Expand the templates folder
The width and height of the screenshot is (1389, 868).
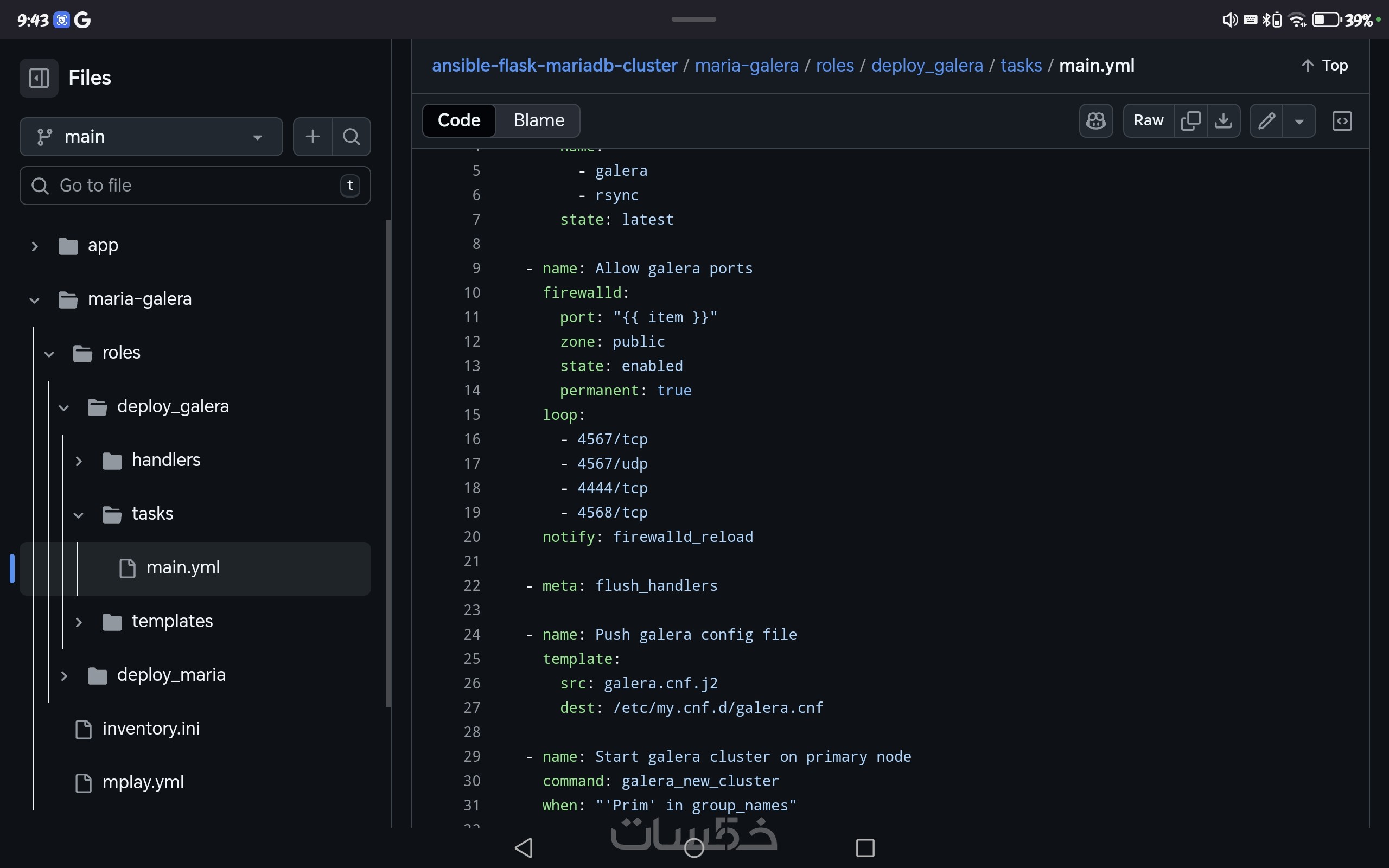click(x=79, y=622)
